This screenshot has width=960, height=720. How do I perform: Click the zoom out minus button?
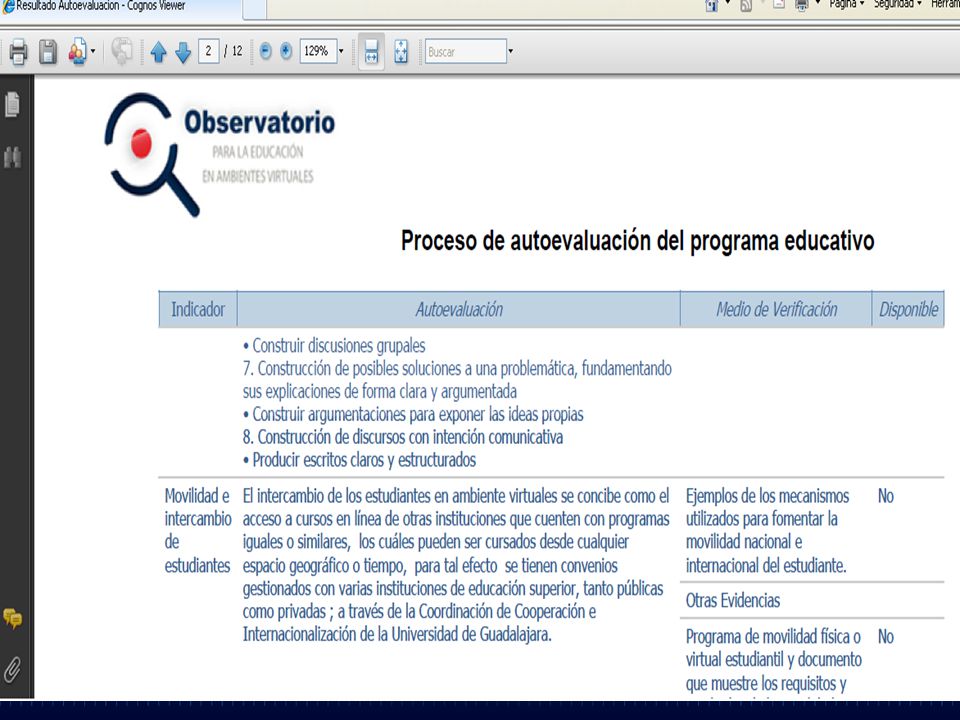[x=265, y=51]
